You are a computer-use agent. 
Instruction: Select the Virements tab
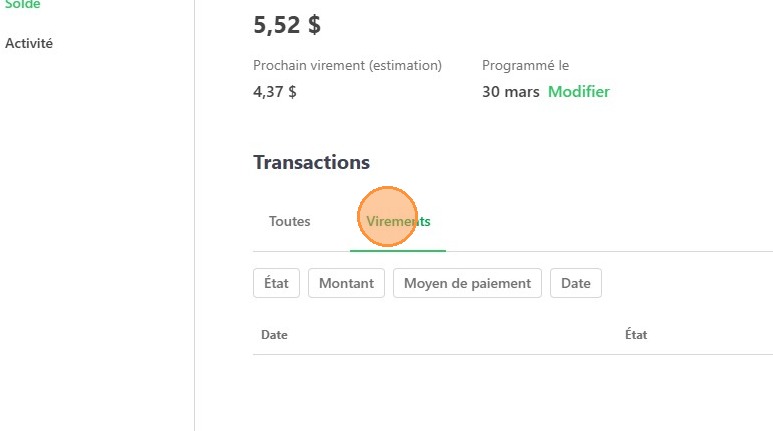(x=398, y=221)
